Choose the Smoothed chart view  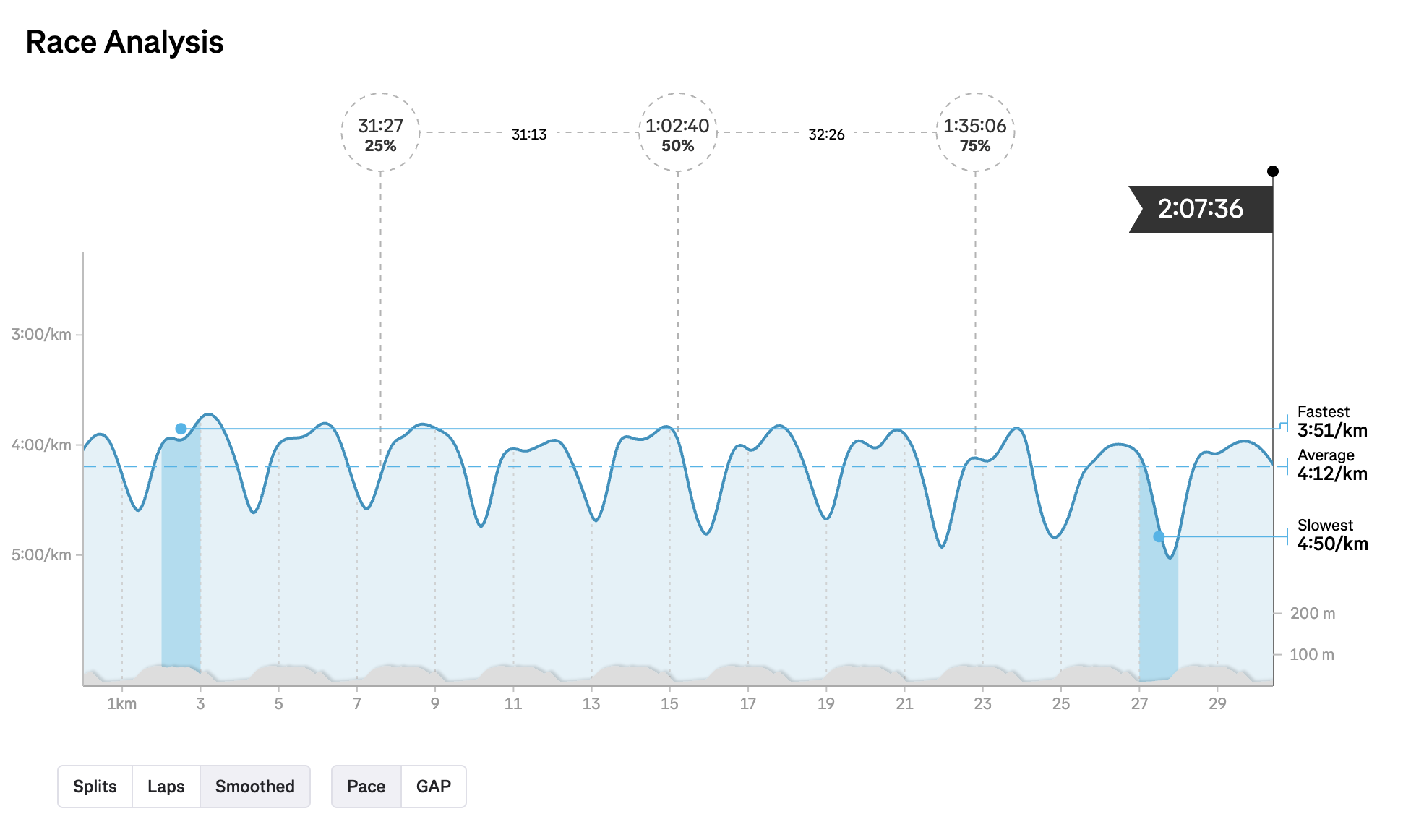[x=254, y=787]
